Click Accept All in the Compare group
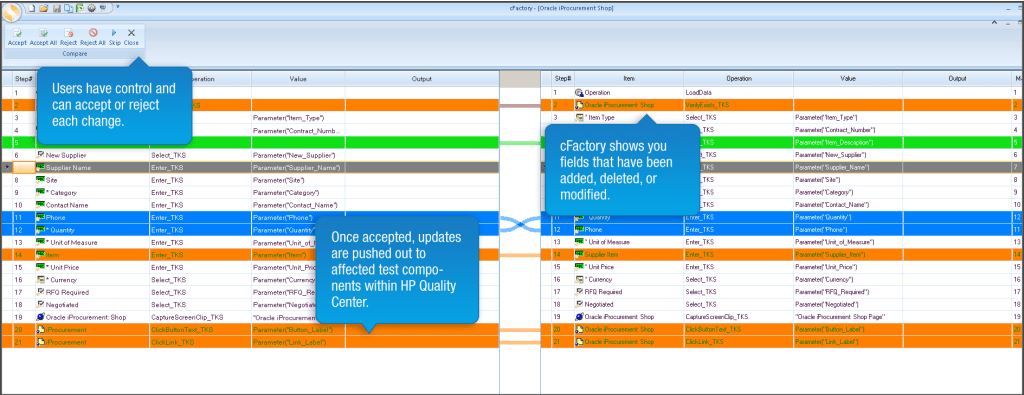This screenshot has width=1024, height=395. (x=43, y=37)
